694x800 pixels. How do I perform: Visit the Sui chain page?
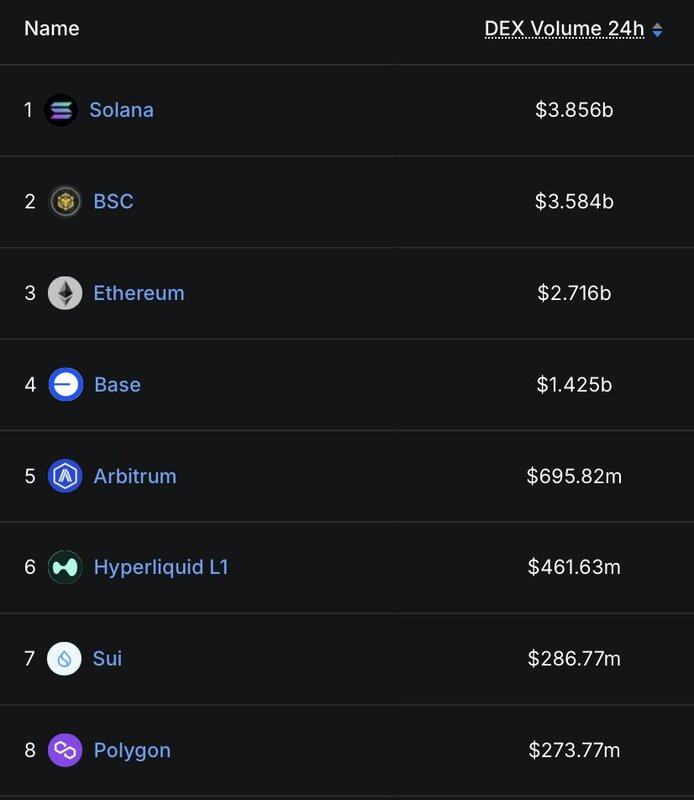(108, 659)
